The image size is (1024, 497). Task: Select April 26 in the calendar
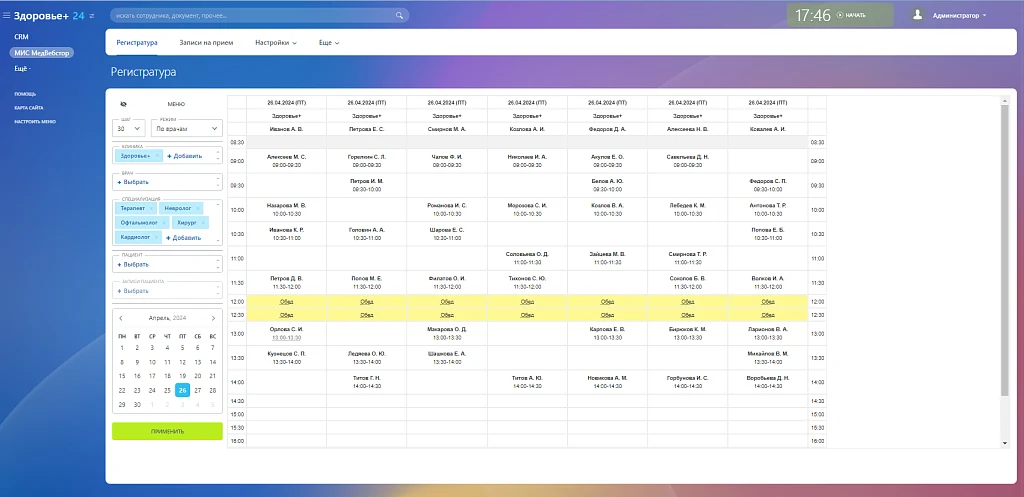pyautogui.click(x=182, y=390)
